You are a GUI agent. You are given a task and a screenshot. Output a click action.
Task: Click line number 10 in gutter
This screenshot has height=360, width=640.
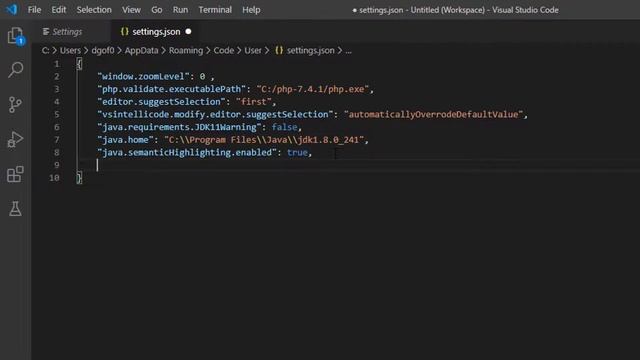click(x=54, y=178)
